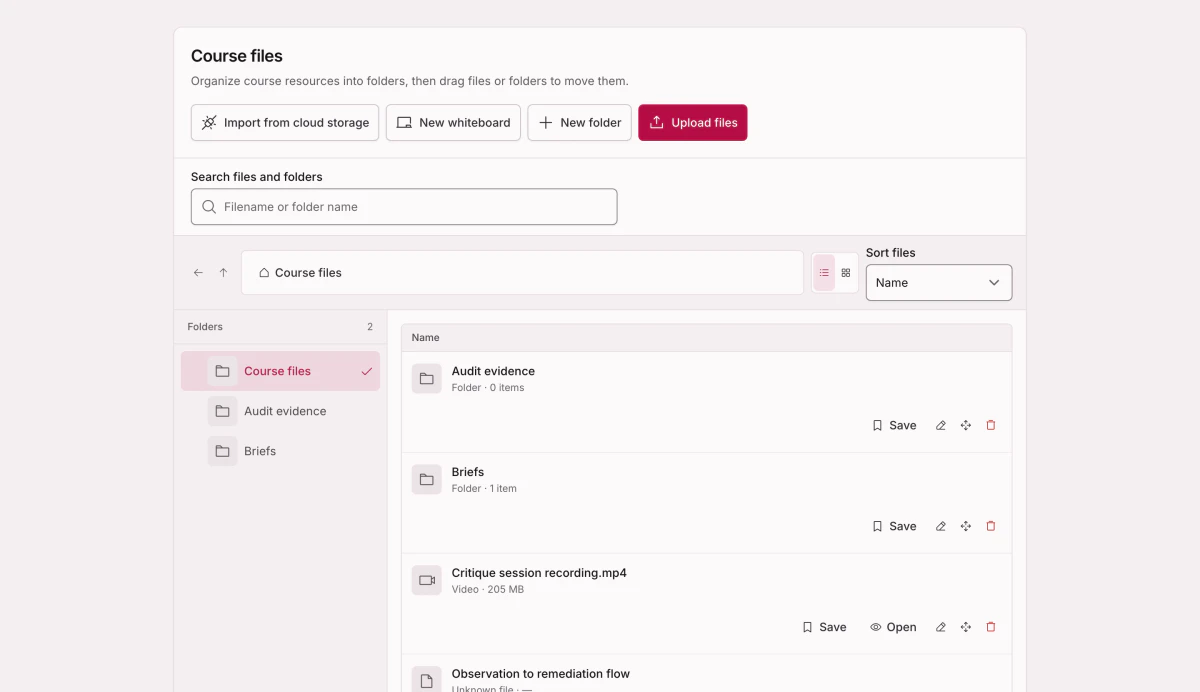The width and height of the screenshot is (1200, 692).
Task: Click Critique session recording.mp4 file name
Action: (x=539, y=573)
